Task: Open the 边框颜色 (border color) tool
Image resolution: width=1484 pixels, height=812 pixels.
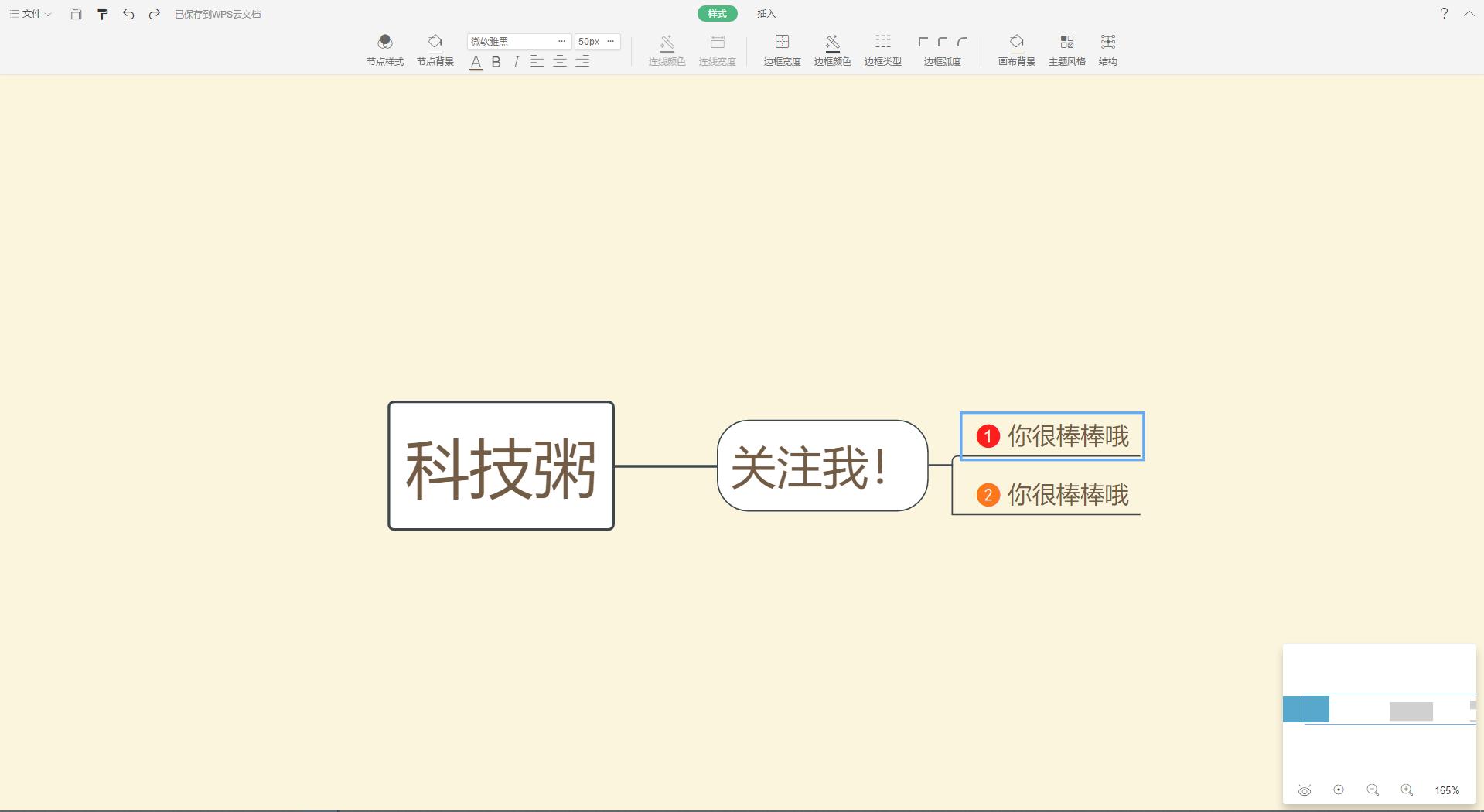Action: point(832,48)
